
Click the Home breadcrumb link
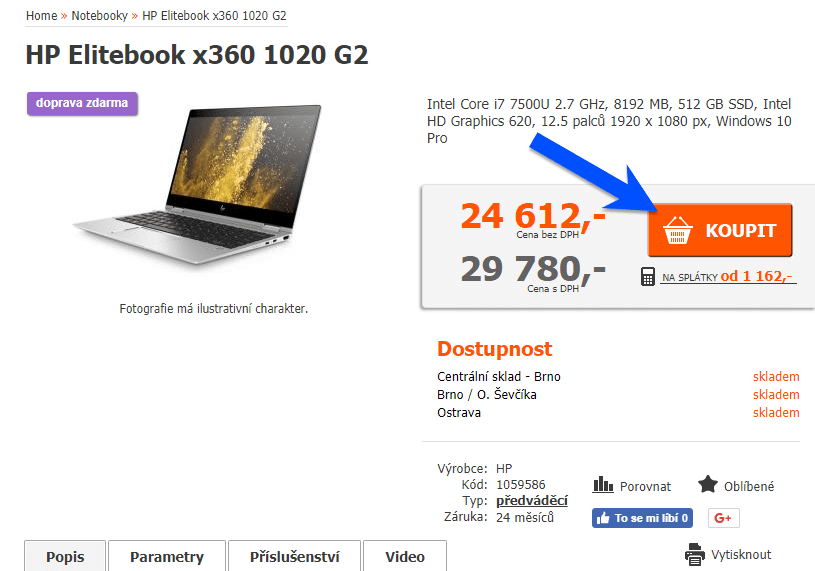[x=42, y=16]
